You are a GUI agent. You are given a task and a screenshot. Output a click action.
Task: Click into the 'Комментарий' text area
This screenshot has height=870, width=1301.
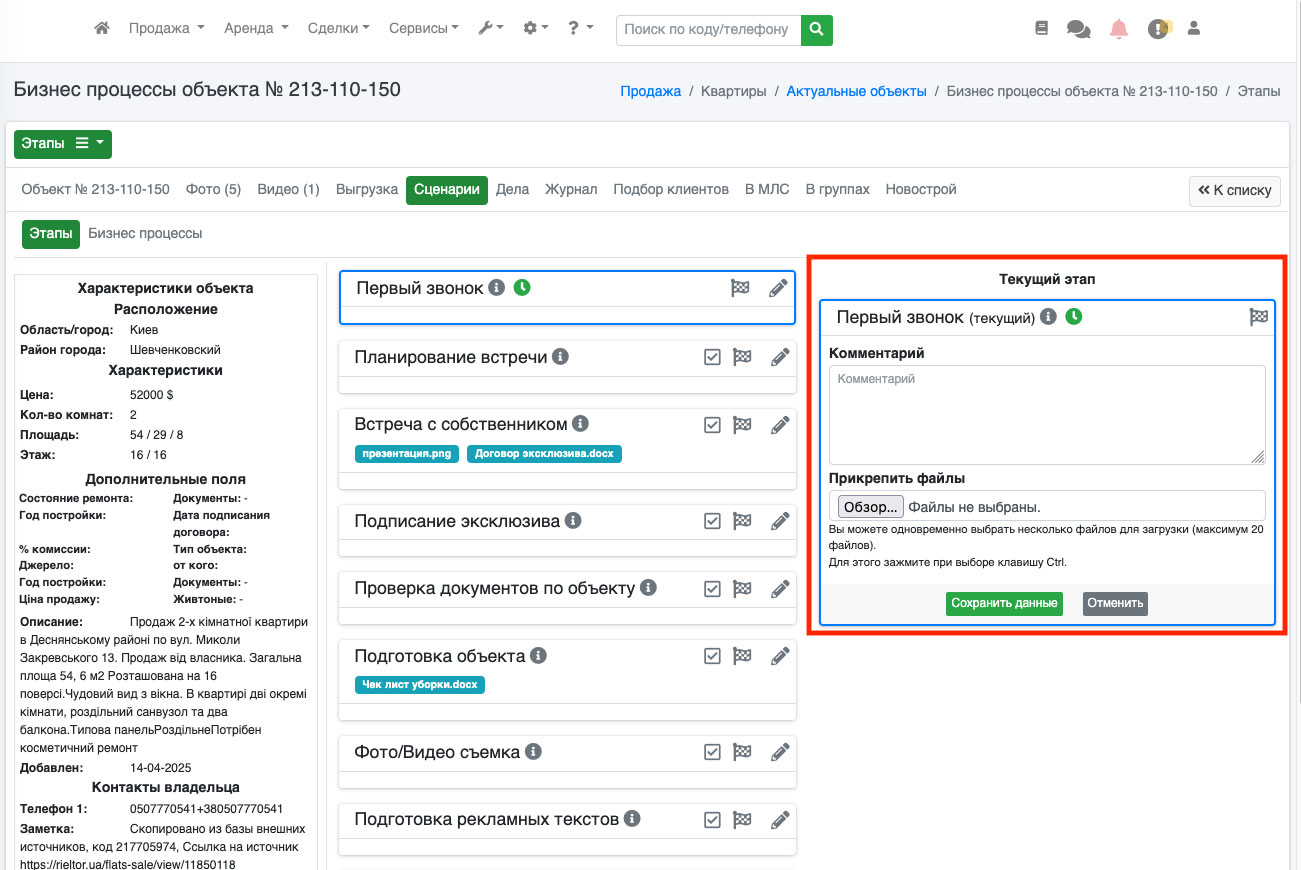pos(1047,414)
